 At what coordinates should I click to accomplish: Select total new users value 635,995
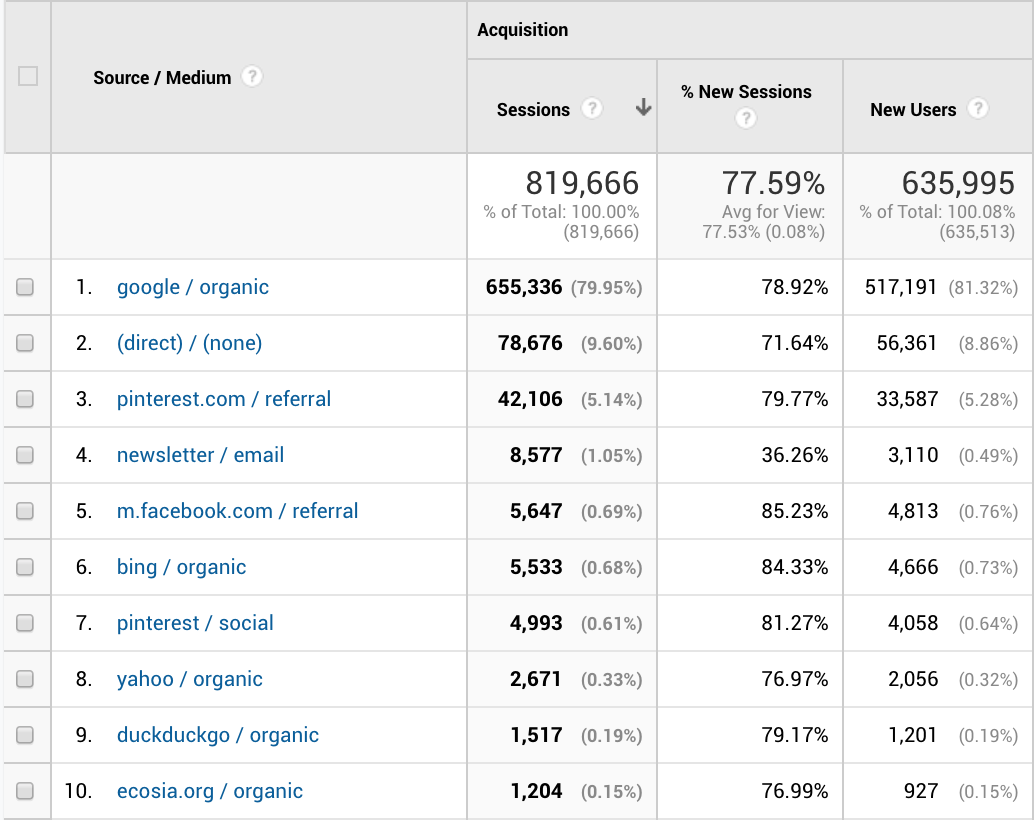pyautogui.click(x=958, y=183)
